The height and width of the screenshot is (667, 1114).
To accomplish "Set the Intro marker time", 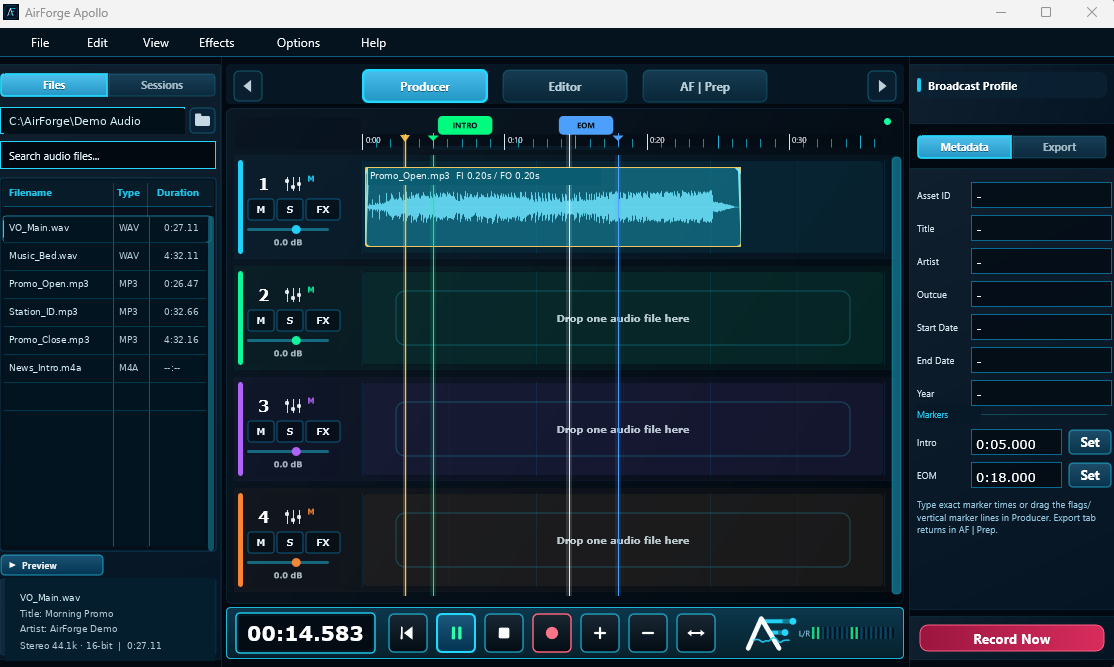I will pyautogui.click(x=1090, y=442).
